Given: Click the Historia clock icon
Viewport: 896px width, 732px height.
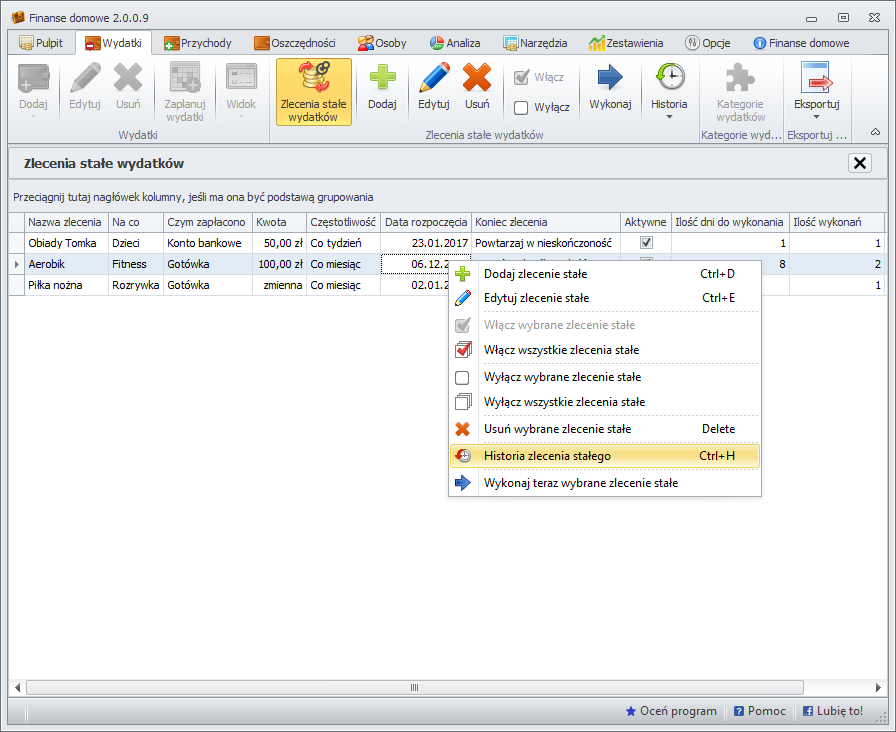Looking at the screenshot, I should pos(669,77).
